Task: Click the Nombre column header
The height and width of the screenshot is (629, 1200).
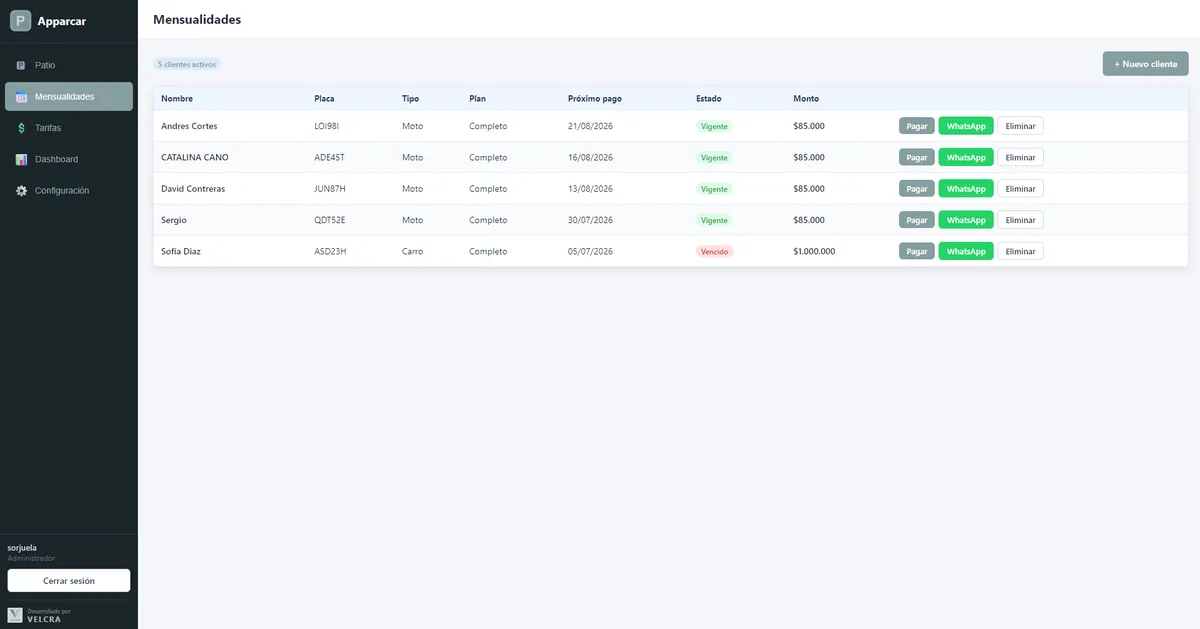Action: [177, 99]
